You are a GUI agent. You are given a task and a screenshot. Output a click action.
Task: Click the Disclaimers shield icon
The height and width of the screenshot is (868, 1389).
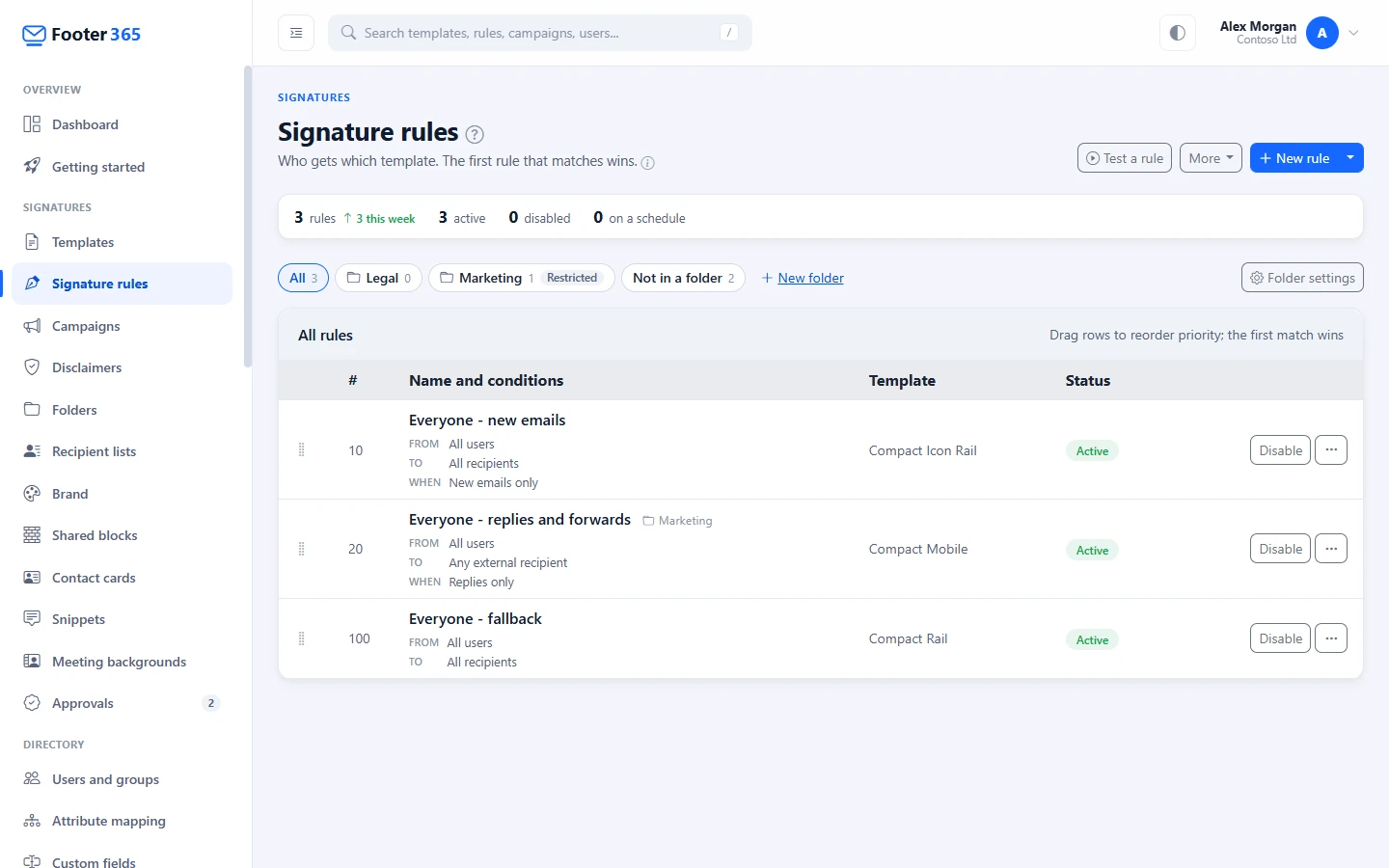32,367
